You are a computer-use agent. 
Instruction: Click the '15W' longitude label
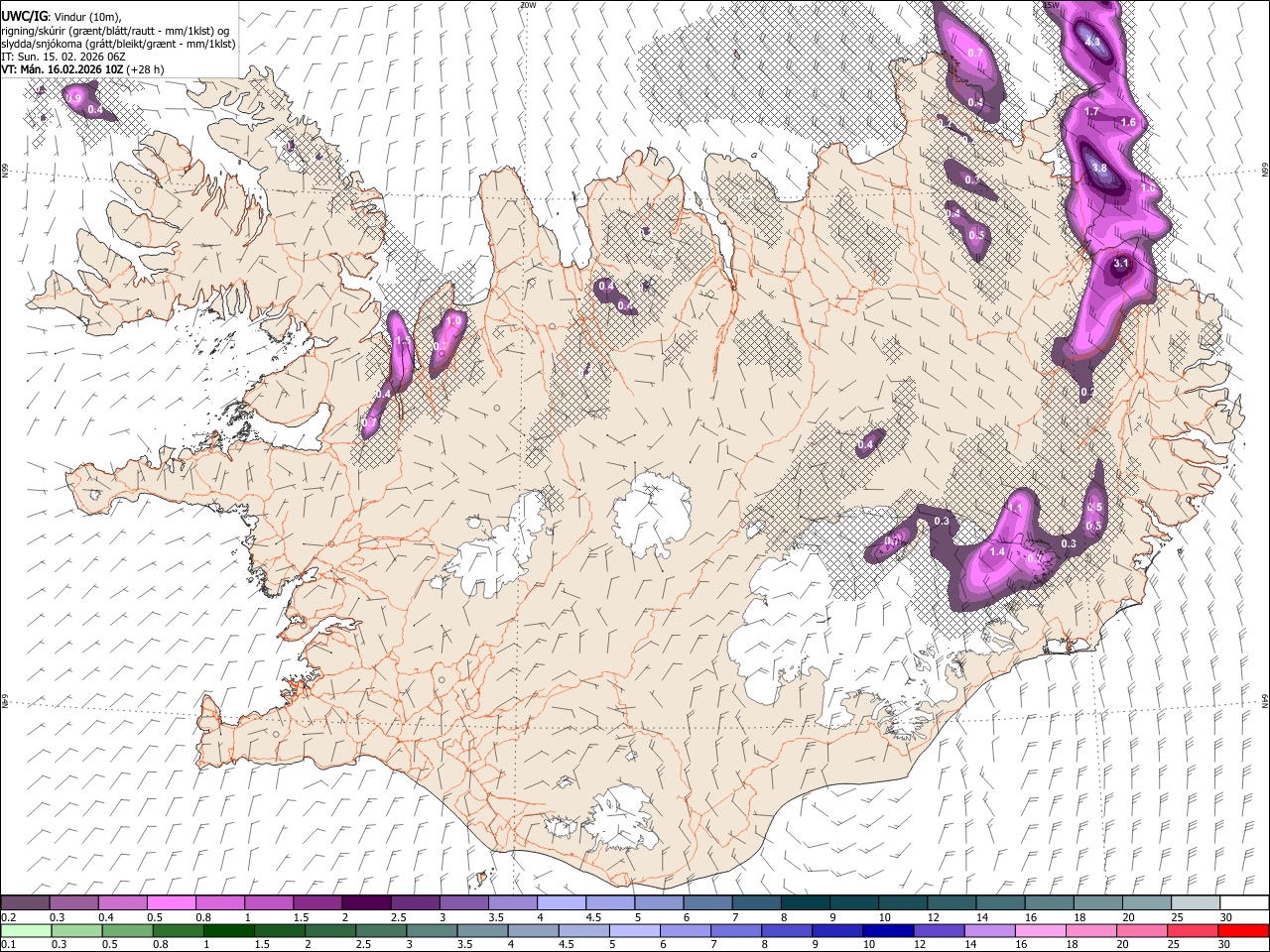pos(1052,5)
